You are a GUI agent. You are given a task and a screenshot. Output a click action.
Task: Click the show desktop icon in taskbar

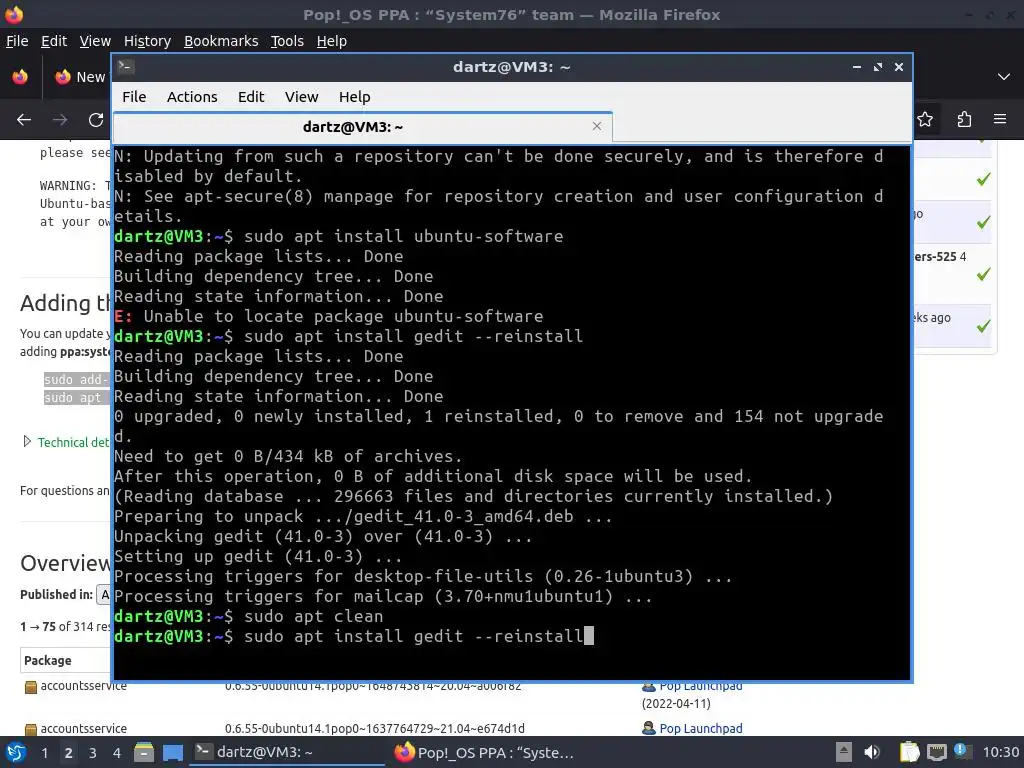tap(173, 752)
